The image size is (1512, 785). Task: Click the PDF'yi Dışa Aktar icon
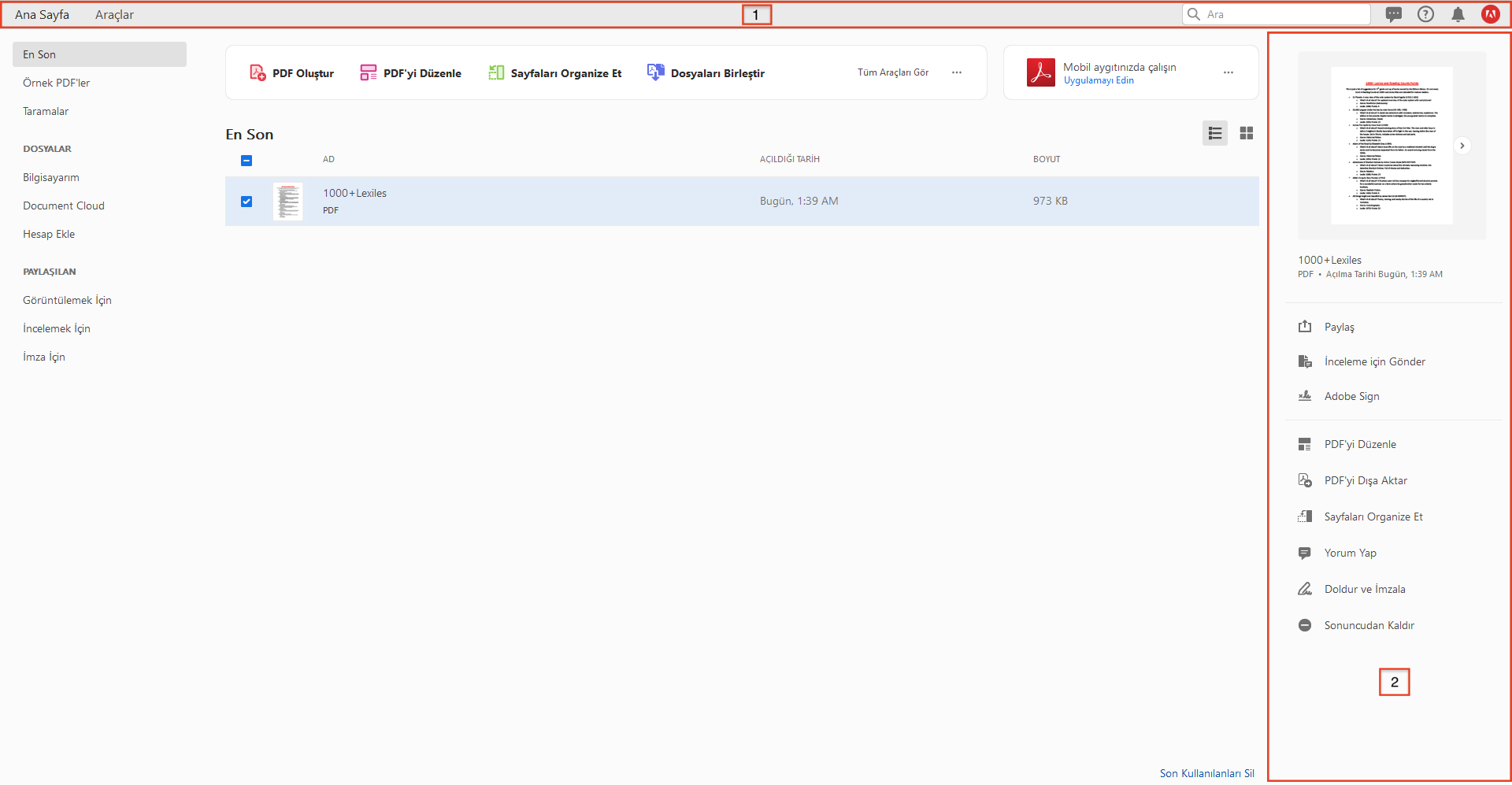1305,480
